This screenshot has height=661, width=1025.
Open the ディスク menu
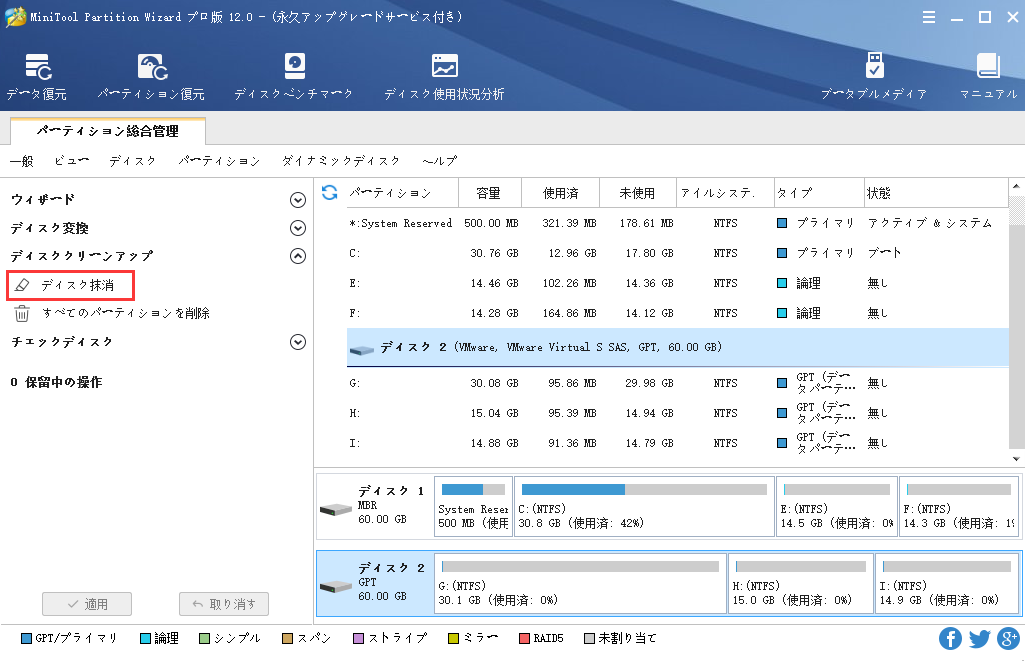click(133, 161)
